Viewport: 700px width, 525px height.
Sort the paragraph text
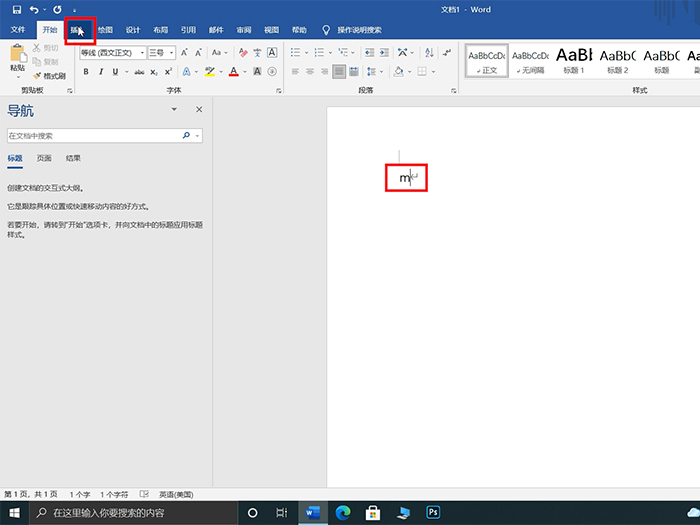pyautogui.click(x=429, y=53)
